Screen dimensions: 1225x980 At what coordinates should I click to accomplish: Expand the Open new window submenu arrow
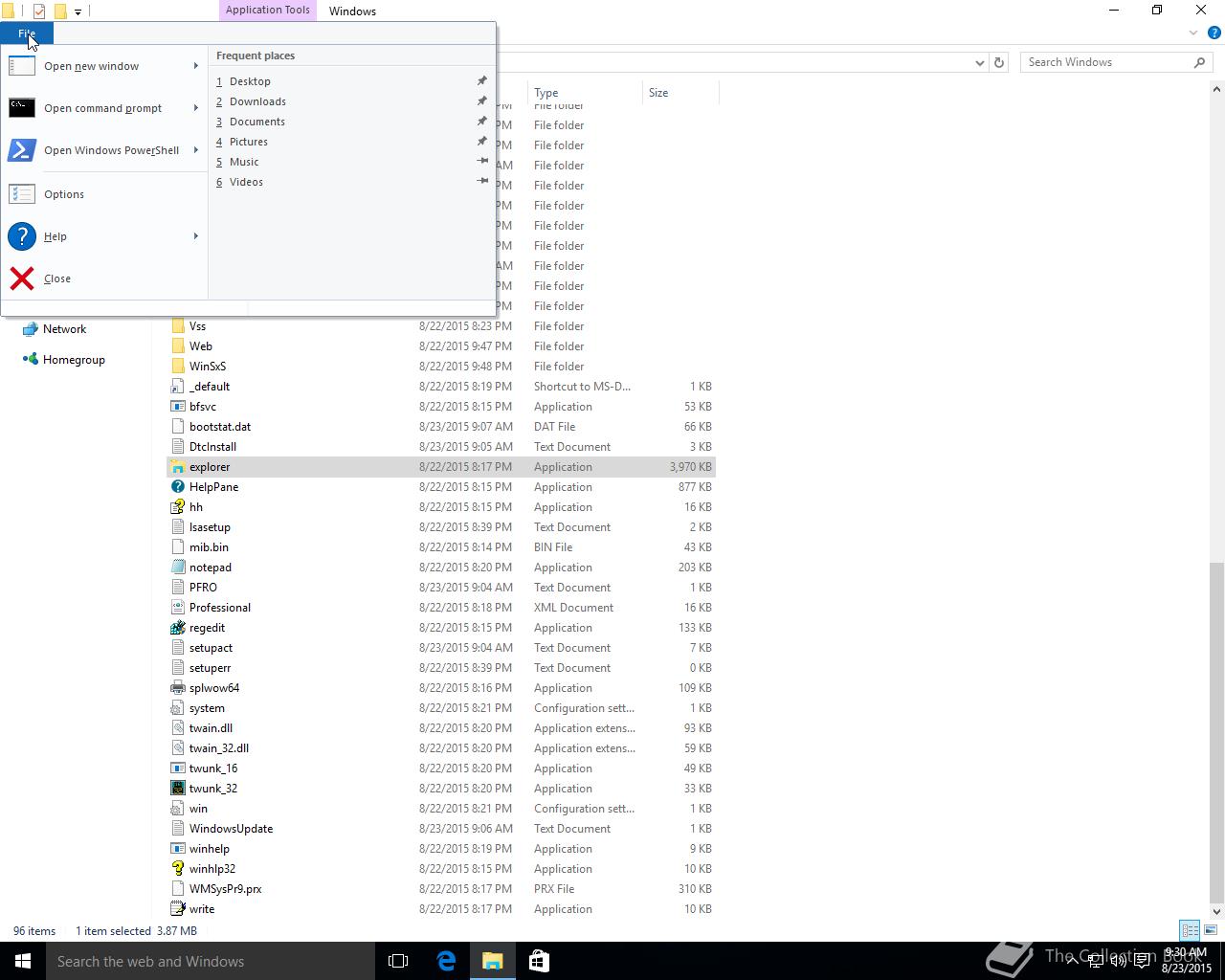(196, 66)
